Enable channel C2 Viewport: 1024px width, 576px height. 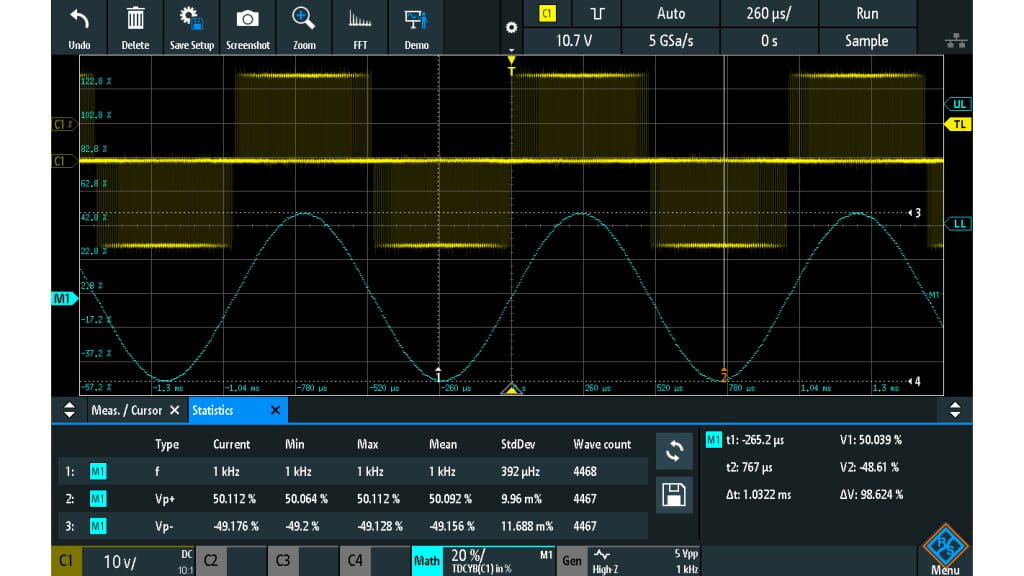click(211, 561)
